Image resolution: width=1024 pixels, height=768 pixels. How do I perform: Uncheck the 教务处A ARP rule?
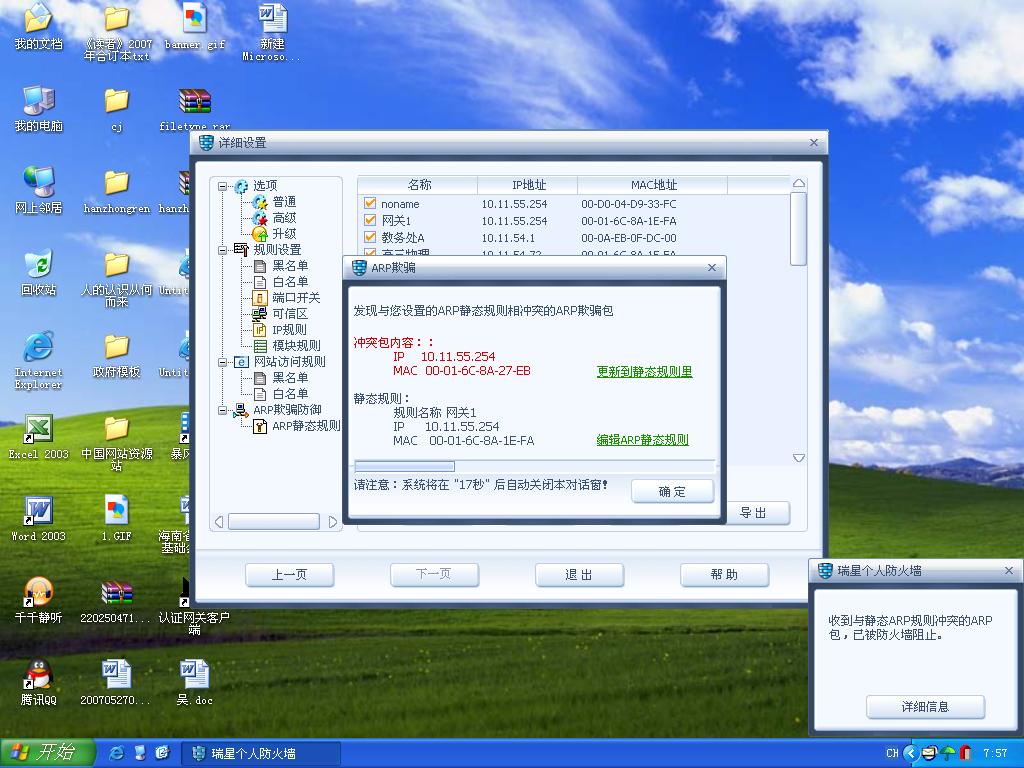coord(370,237)
